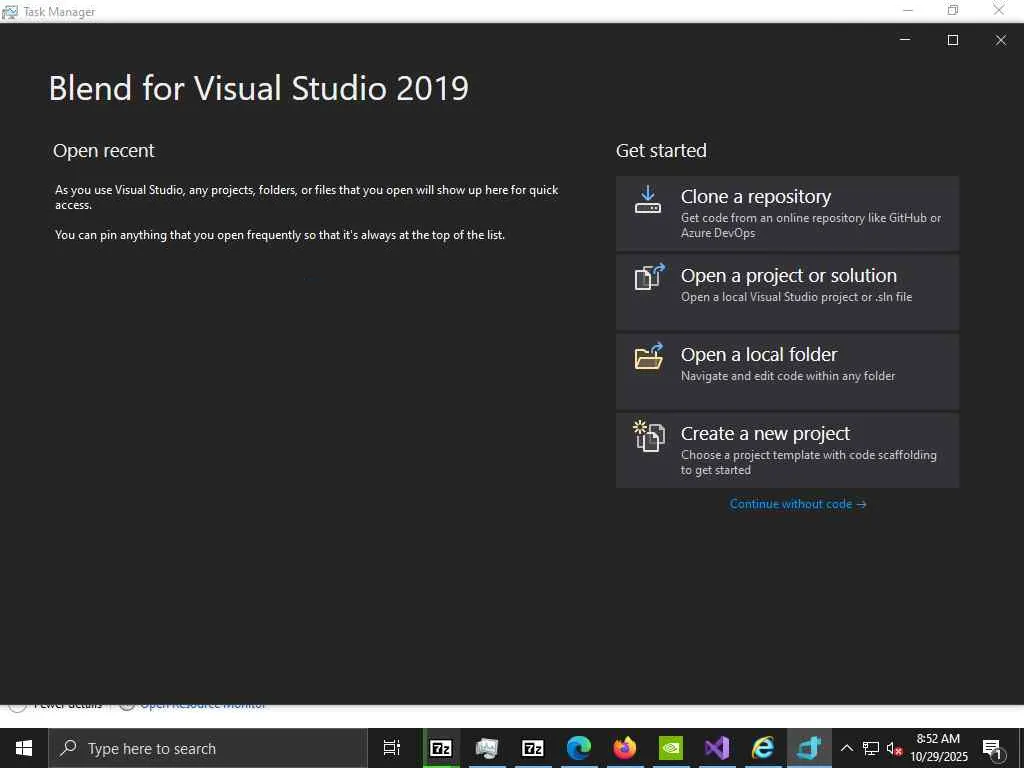Screen dimensions: 1024x768
Task: Open the Windows Start menu
Action: coord(23,748)
